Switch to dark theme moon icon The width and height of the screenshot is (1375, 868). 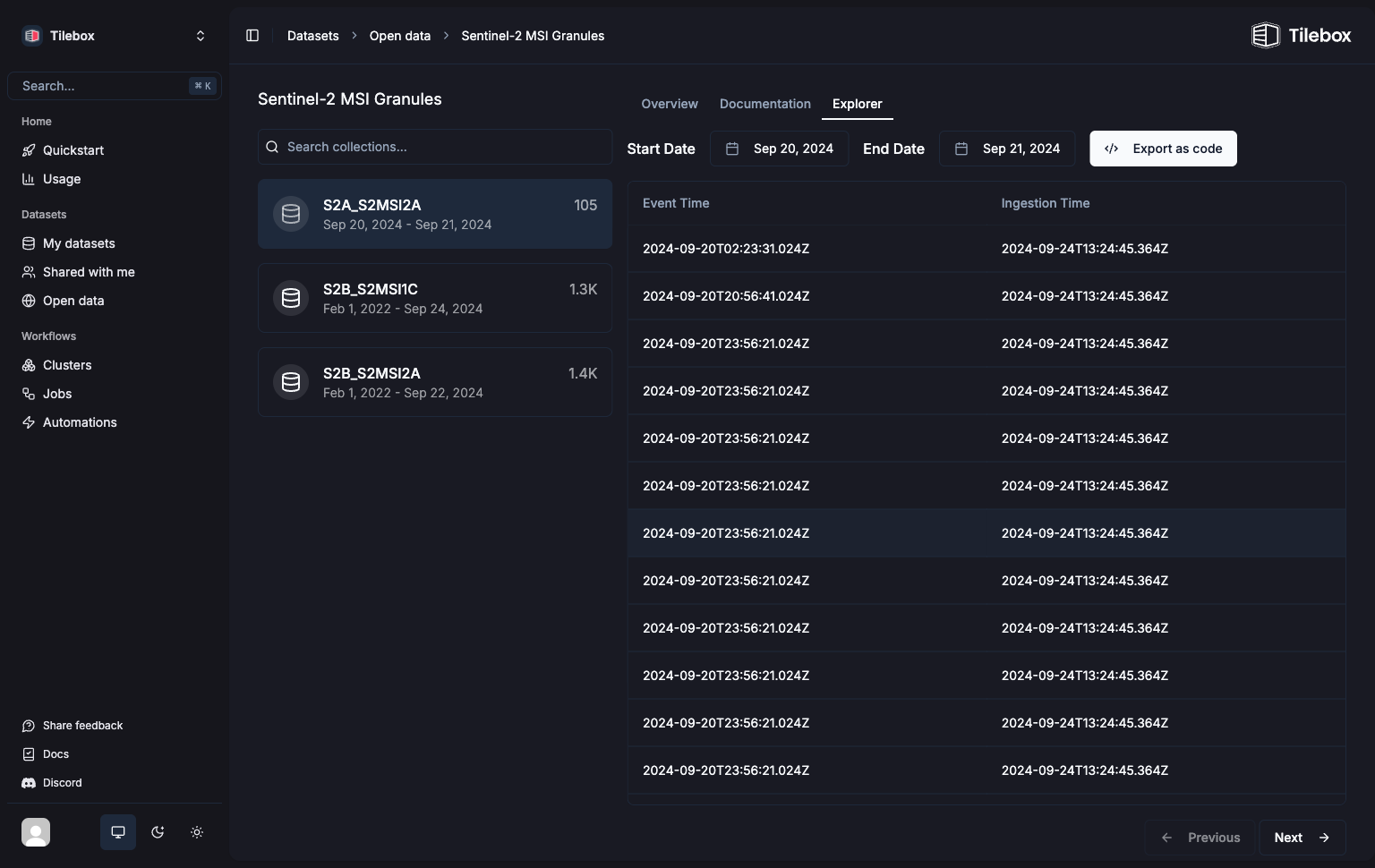tap(158, 832)
